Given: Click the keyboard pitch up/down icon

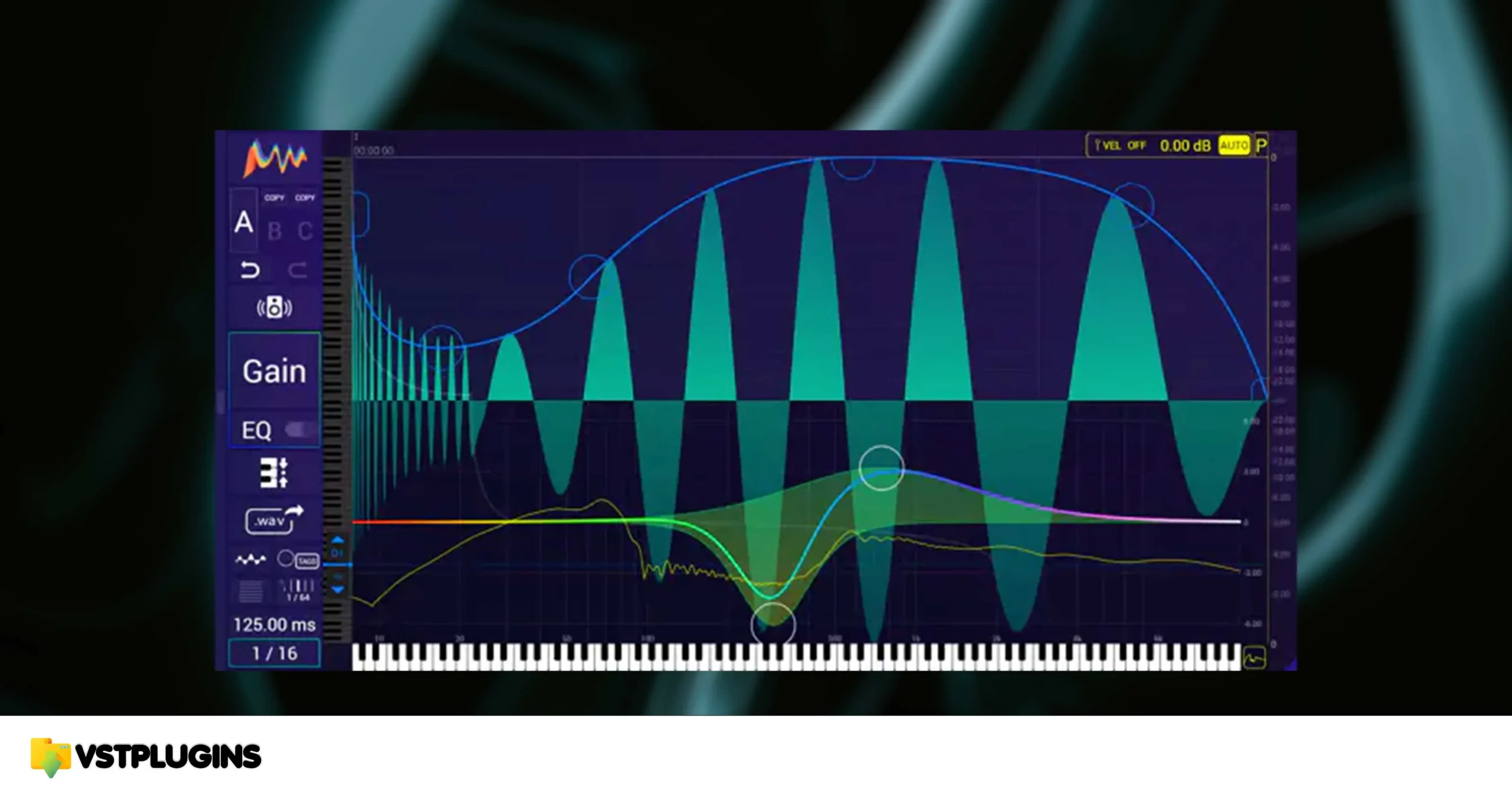Looking at the screenshot, I should pyautogui.click(x=274, y=473).
